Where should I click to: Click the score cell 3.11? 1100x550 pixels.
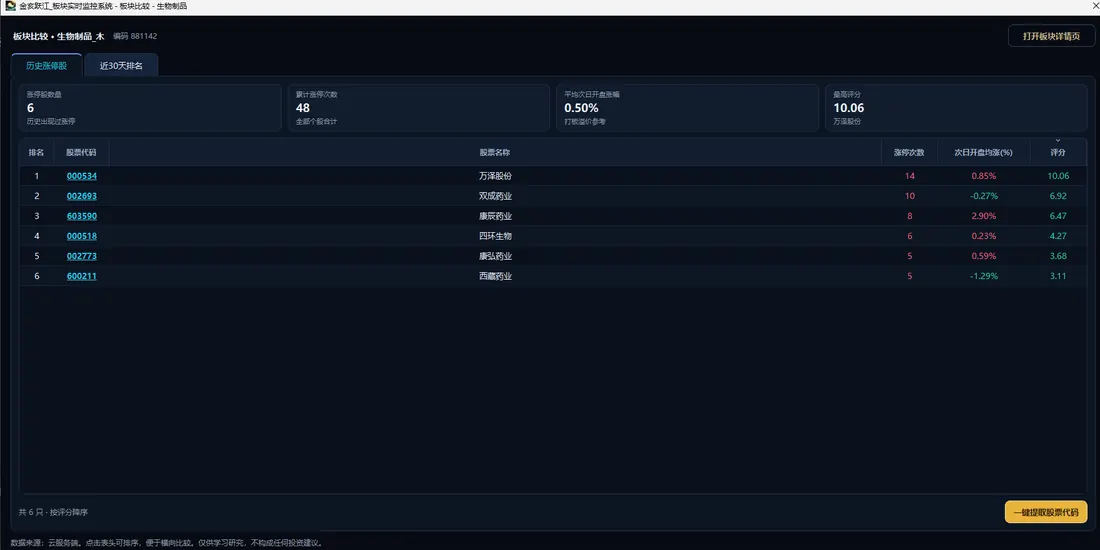(1058, 276)
